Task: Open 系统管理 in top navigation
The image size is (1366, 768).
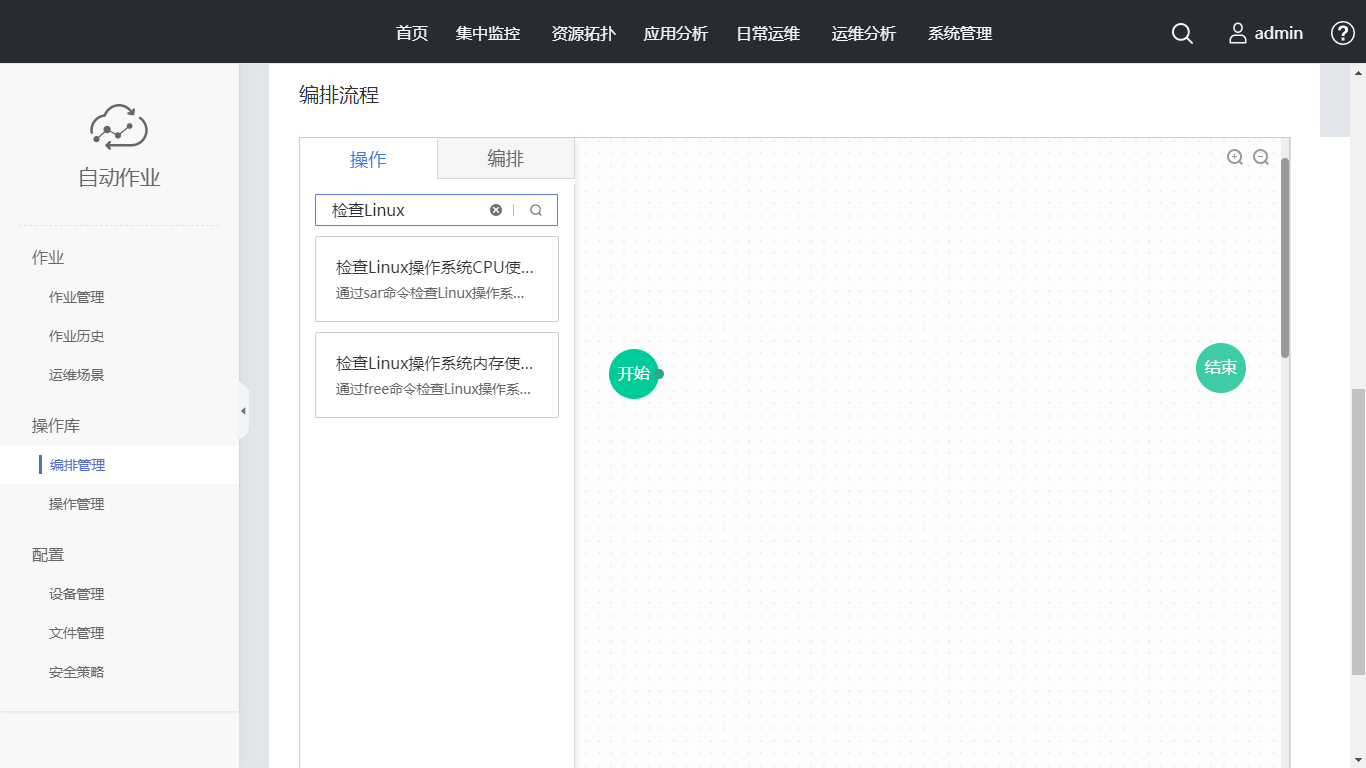Action: click(960, 33)
